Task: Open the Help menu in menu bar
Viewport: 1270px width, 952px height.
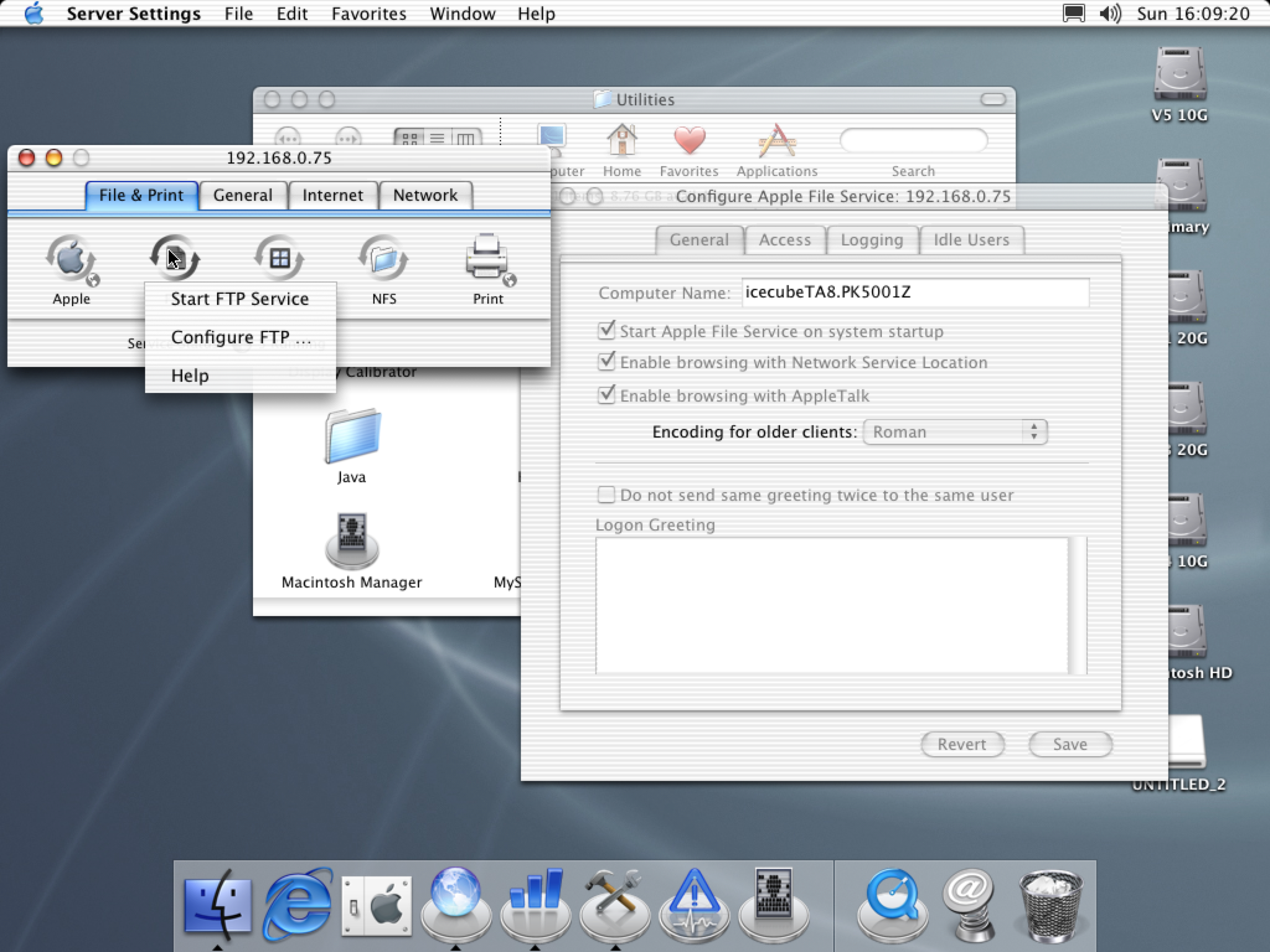Action: tap(536, 14)
